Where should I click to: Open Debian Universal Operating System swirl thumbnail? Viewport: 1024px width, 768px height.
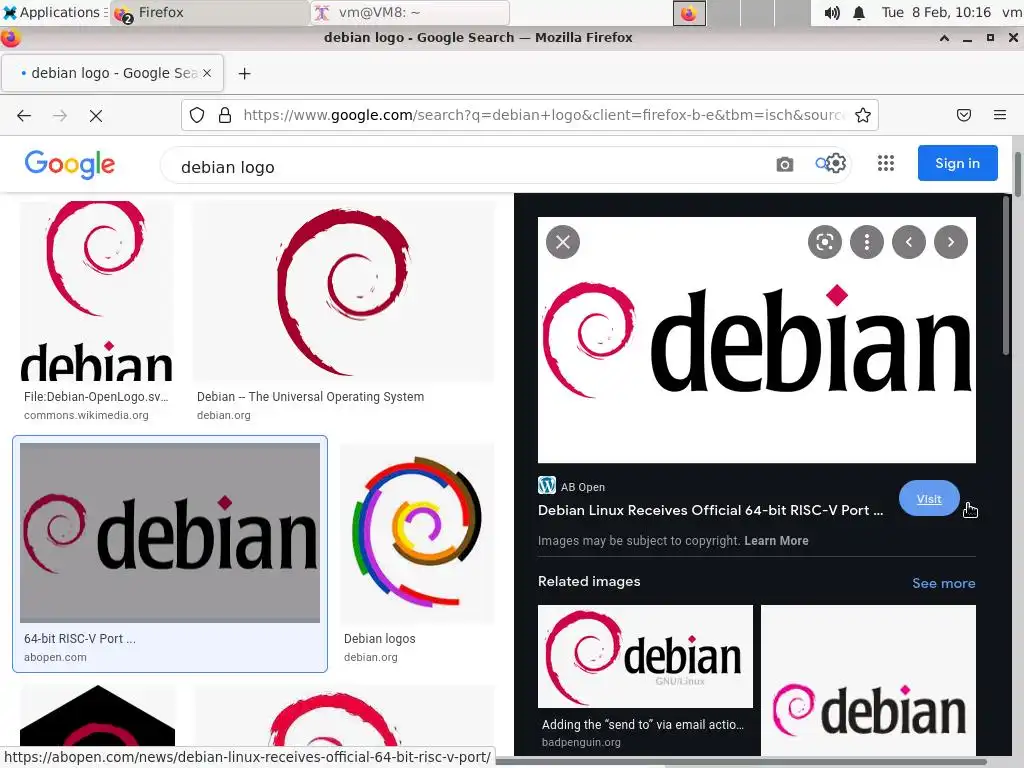pos(344,291)
